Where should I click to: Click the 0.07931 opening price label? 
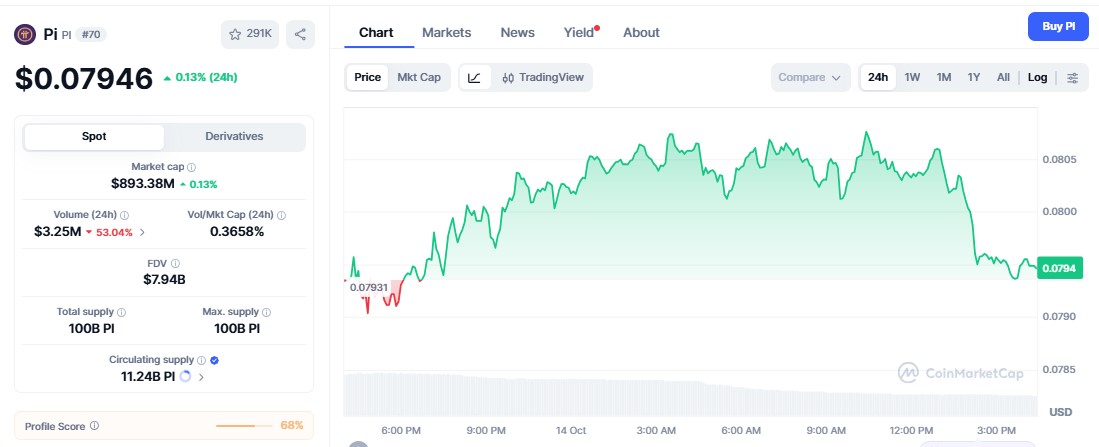pyautogui.click(x=369, y=287)
